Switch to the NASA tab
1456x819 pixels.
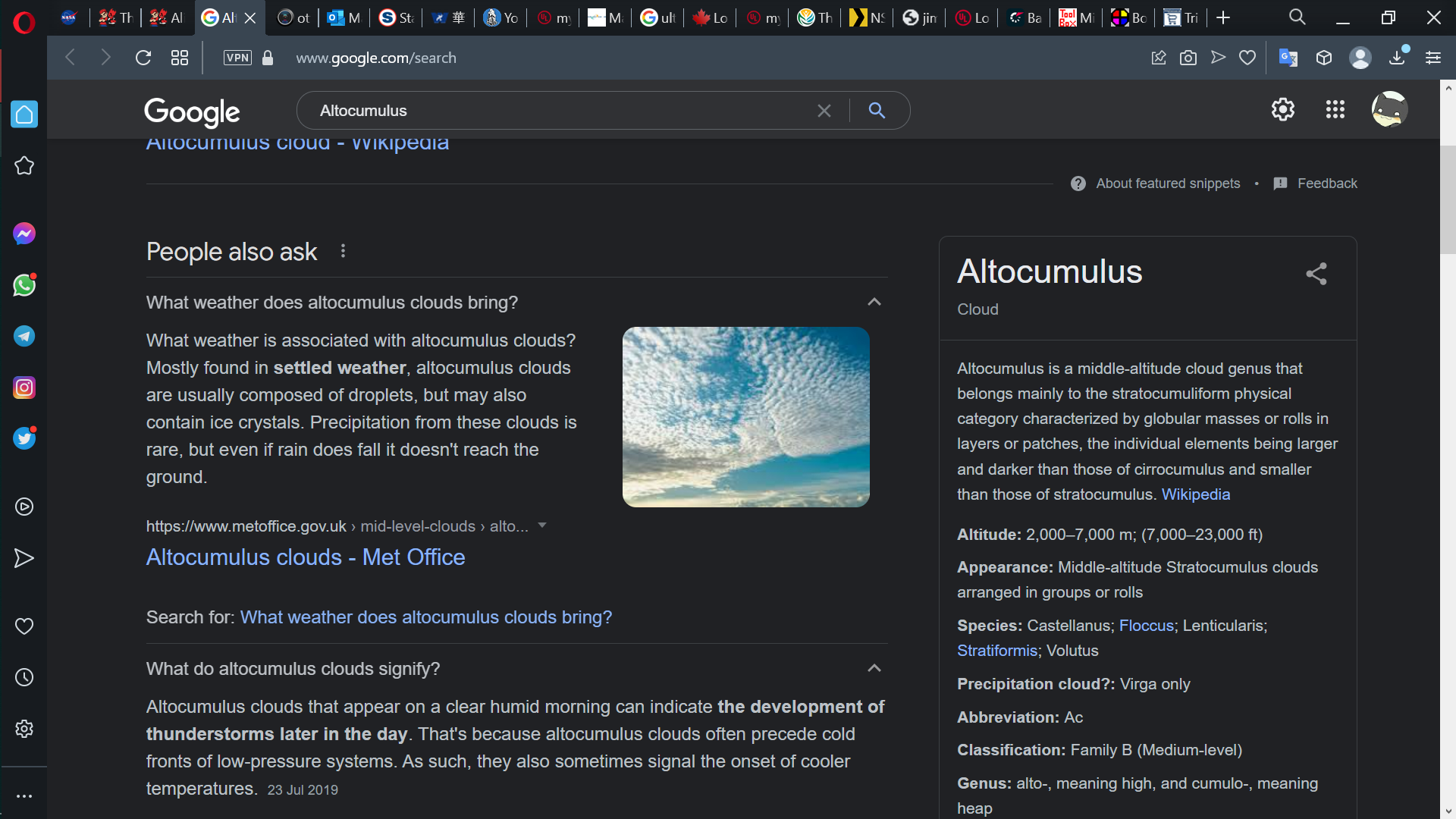[x=69, y=17]
